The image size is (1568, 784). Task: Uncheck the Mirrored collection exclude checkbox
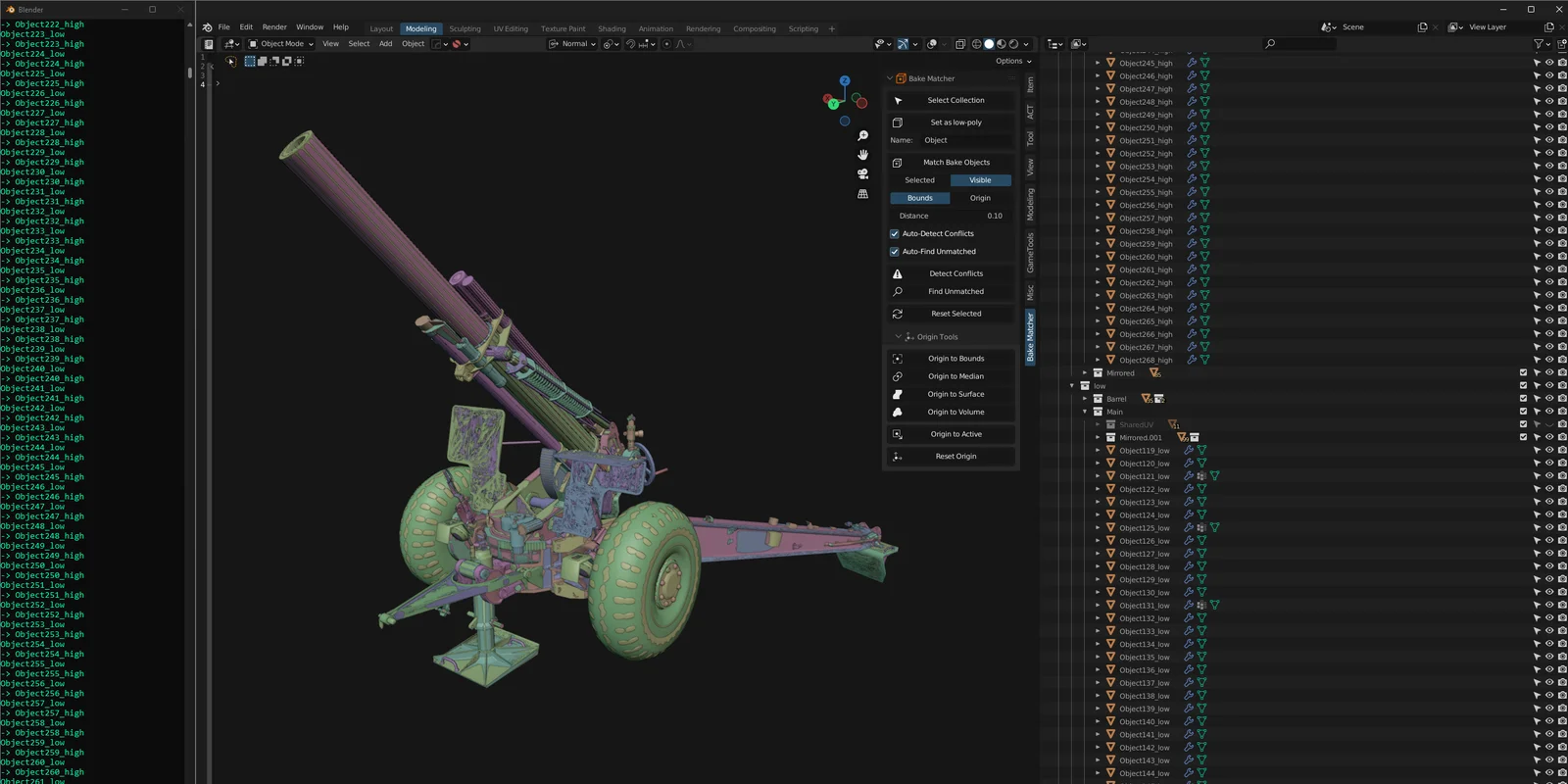tap(1524, 373)
